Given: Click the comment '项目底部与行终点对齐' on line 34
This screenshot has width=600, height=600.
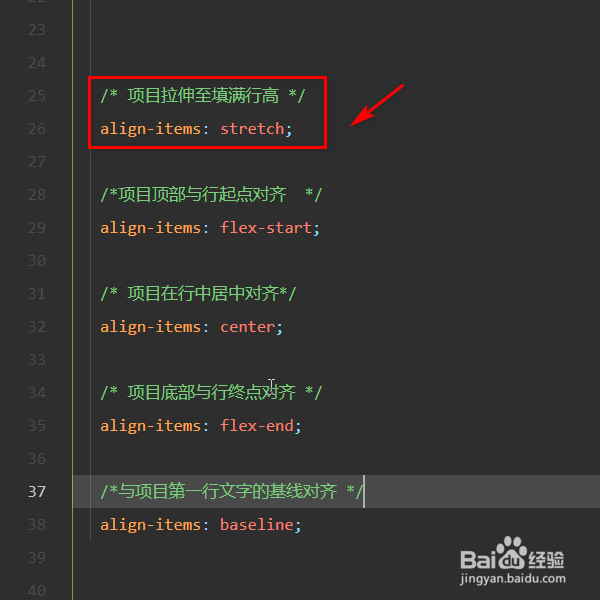Looking at the screenshot, I should (x=211, y=393).
